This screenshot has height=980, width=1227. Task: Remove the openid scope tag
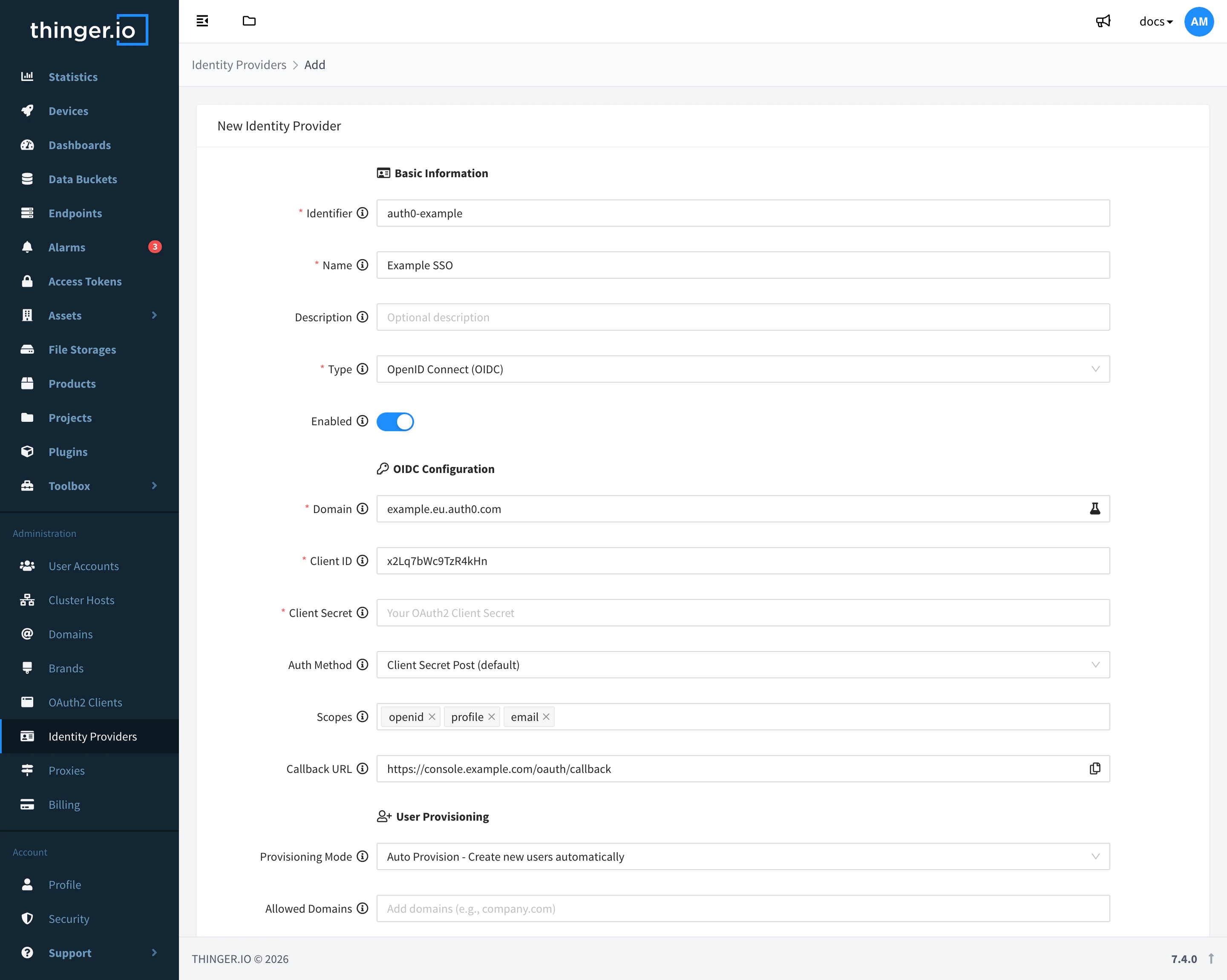(432, 717)
